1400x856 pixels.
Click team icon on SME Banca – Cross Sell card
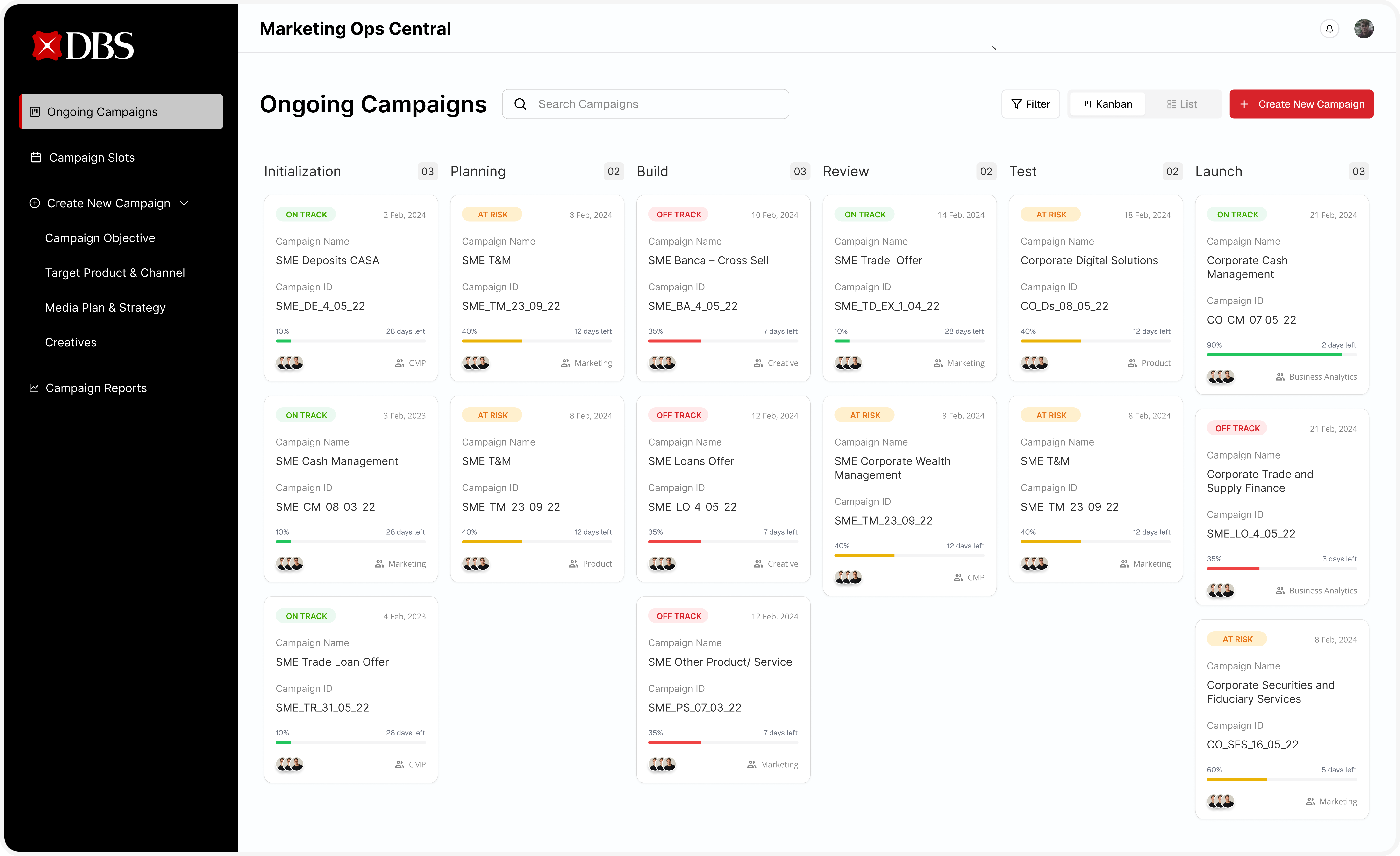click(758, 363)
